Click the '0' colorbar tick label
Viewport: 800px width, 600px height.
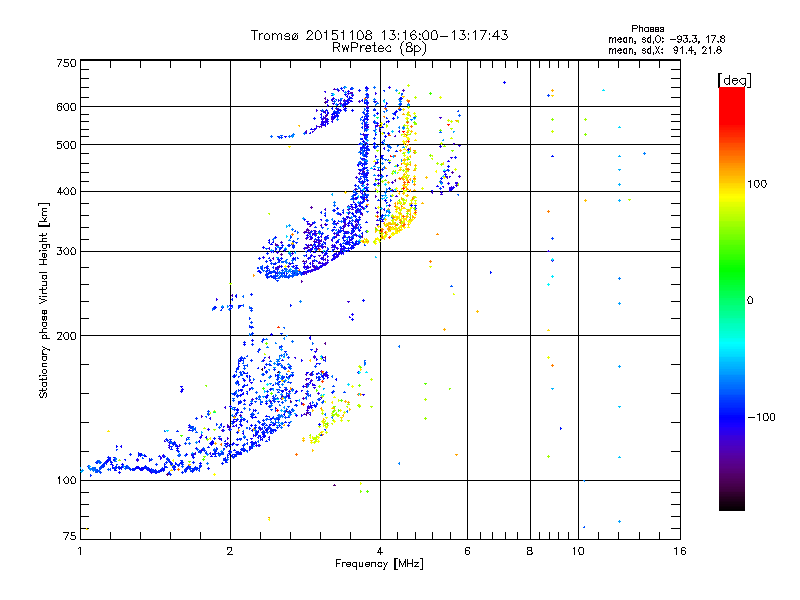(x=750, y=300)
